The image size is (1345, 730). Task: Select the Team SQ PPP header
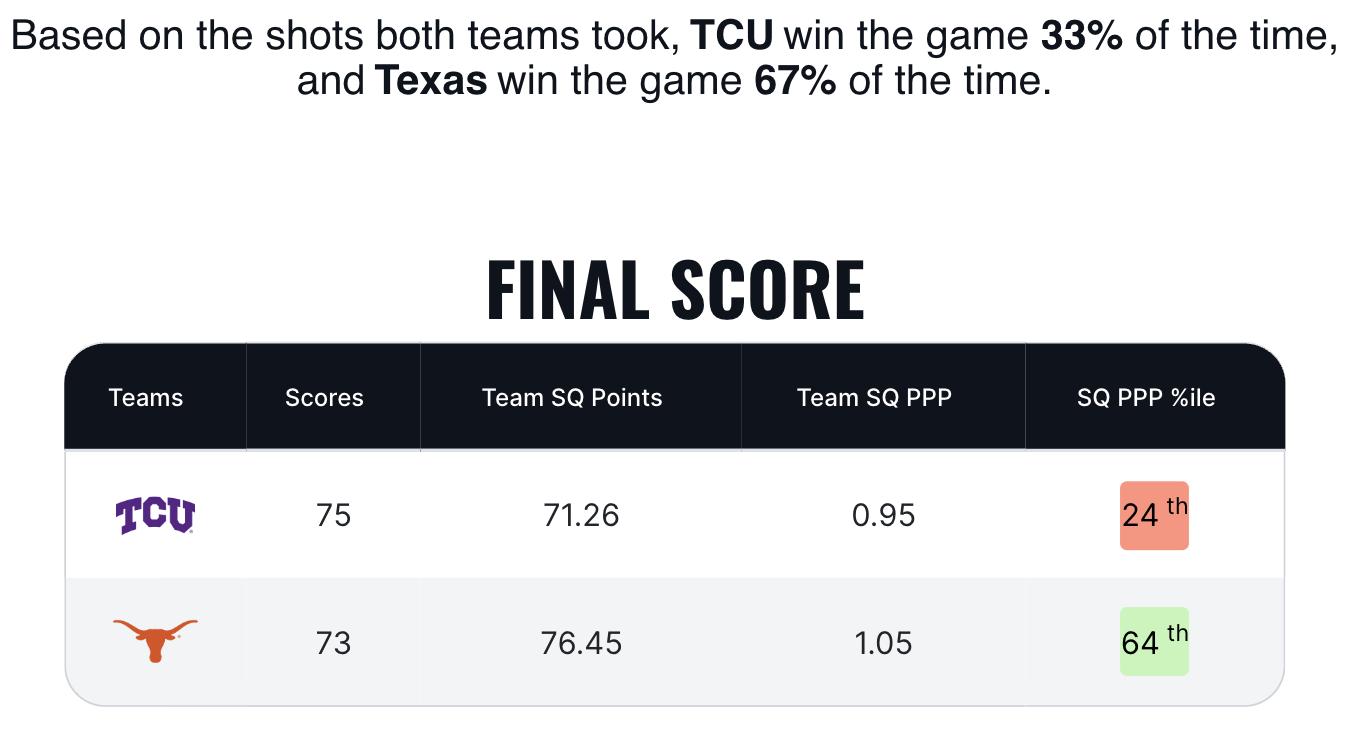click(874, 398)
